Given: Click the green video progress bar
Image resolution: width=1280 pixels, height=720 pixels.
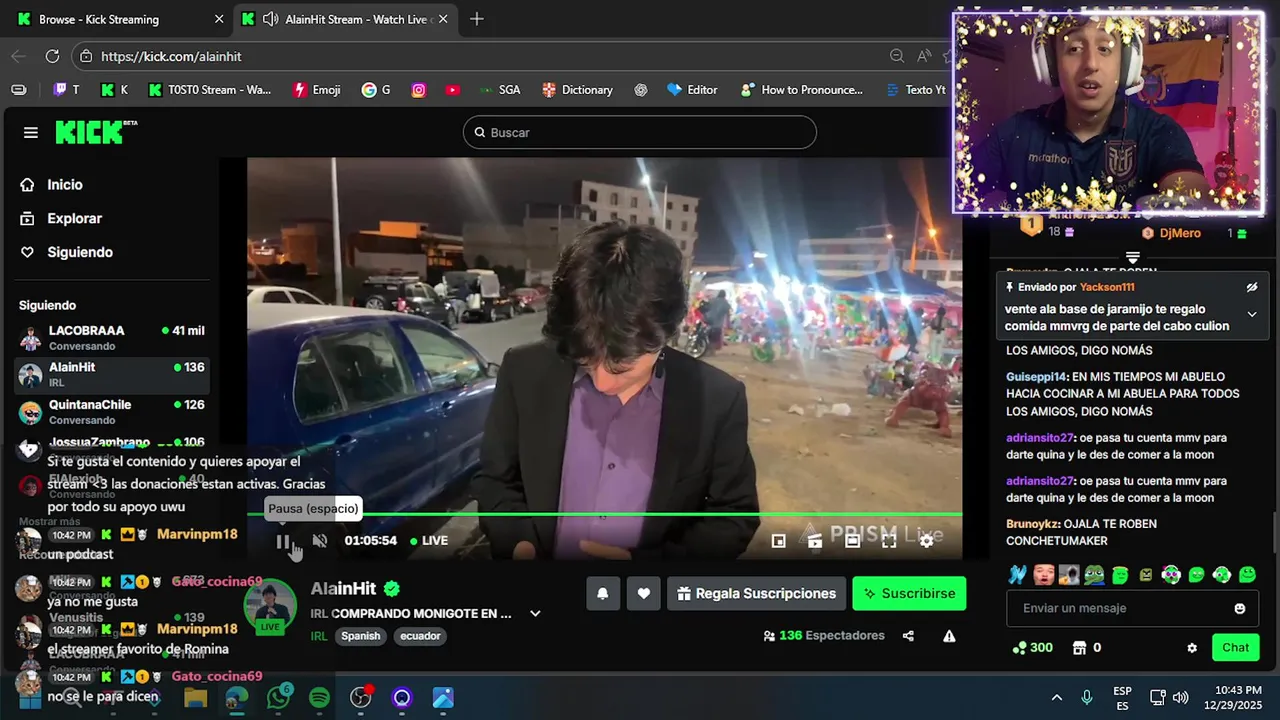Looking at the screenshot, I should (604, 514).
